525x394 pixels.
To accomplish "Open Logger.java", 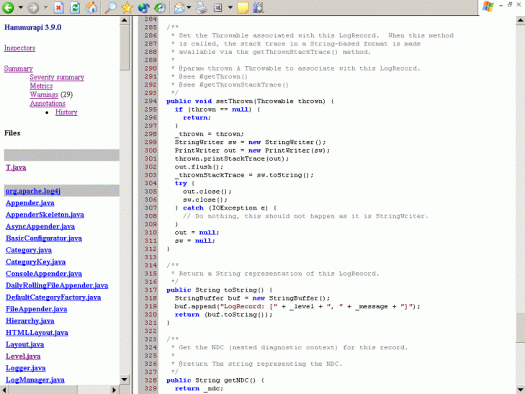I will [25, 368].
